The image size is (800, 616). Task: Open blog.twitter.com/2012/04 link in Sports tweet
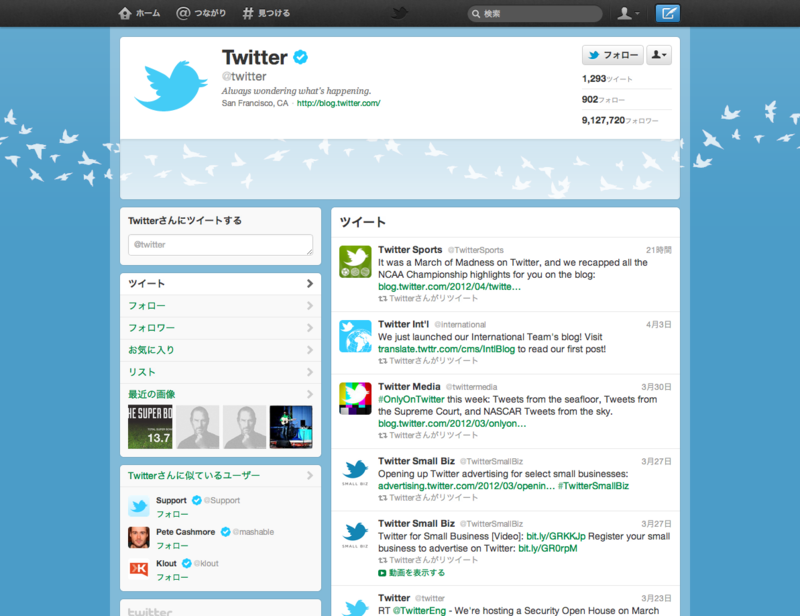tap(449, 287)
